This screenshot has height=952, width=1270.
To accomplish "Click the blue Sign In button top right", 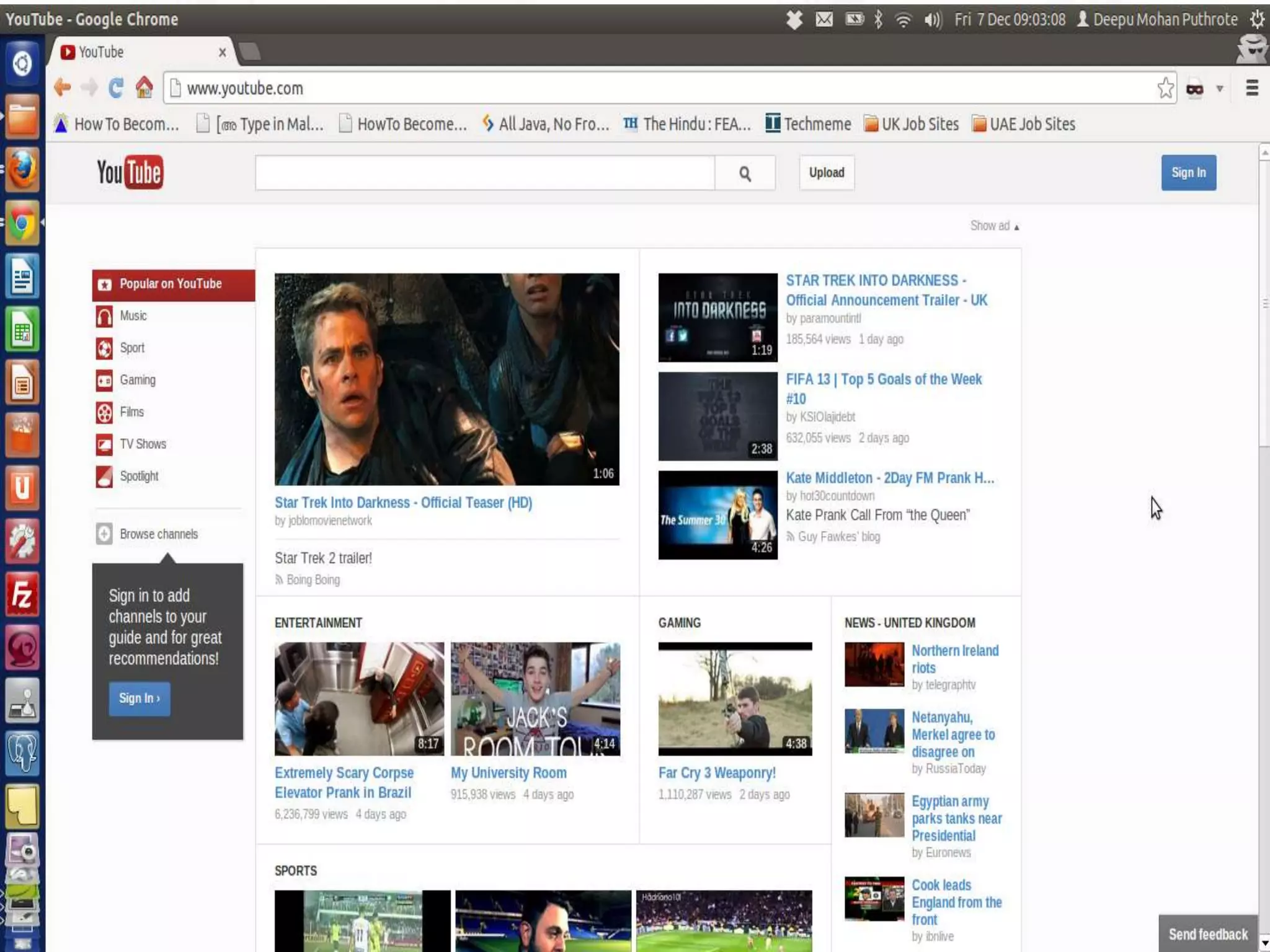I will (1188, 173).
